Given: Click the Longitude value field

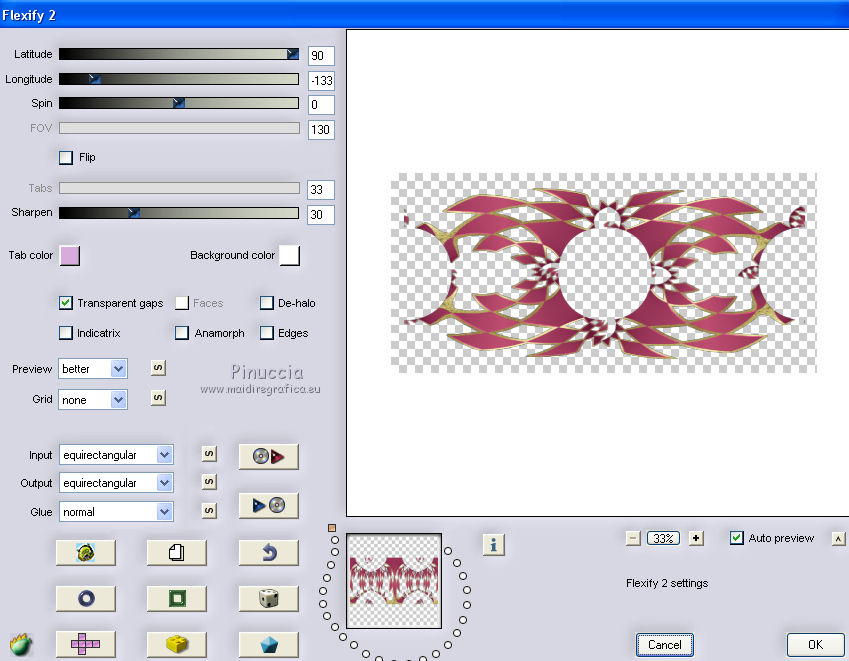Looking at the screenshot, I should (321, 81).
